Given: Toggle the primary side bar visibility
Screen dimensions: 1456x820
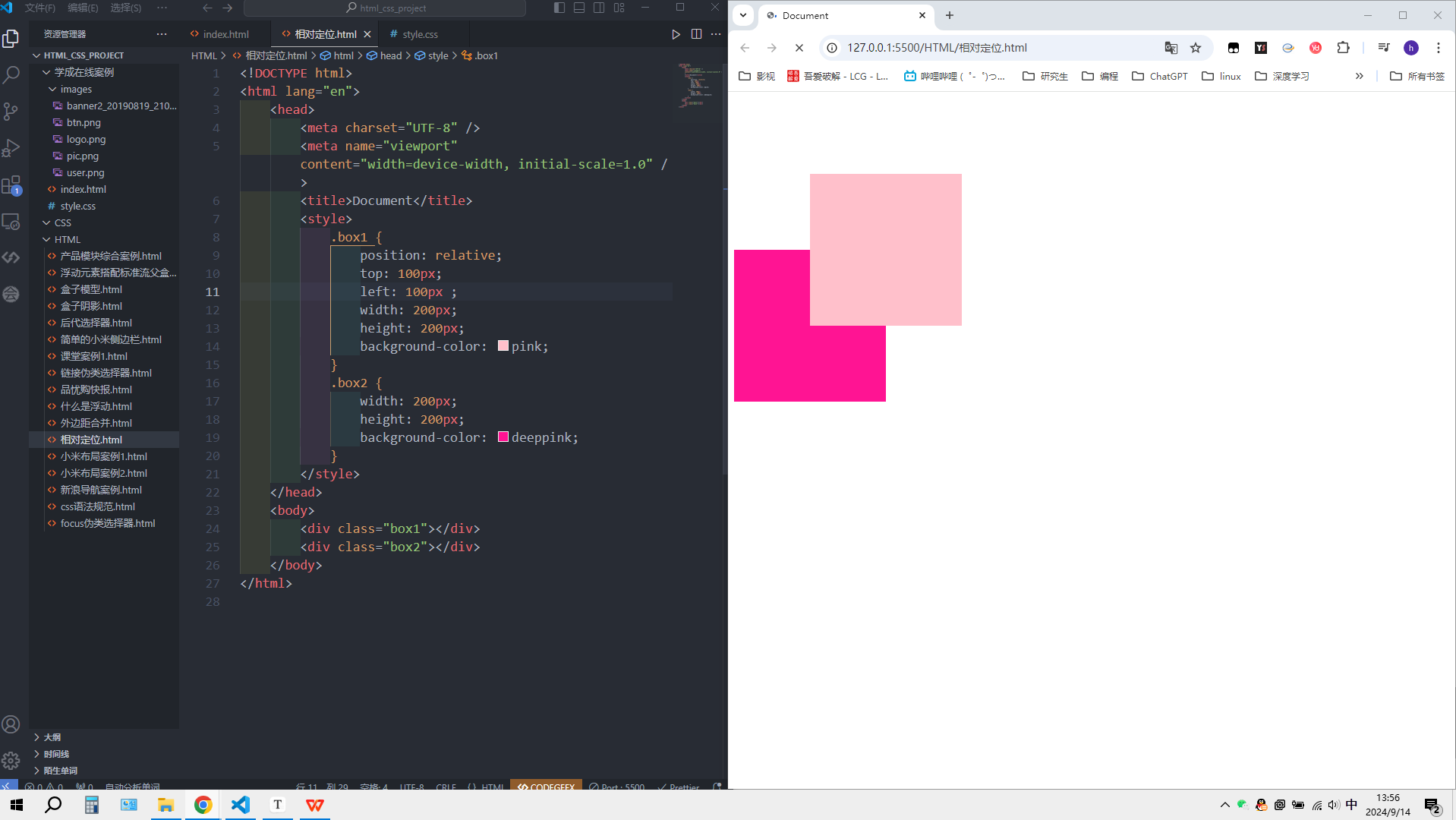Looking at the screenshot, I should pos(559,8).
